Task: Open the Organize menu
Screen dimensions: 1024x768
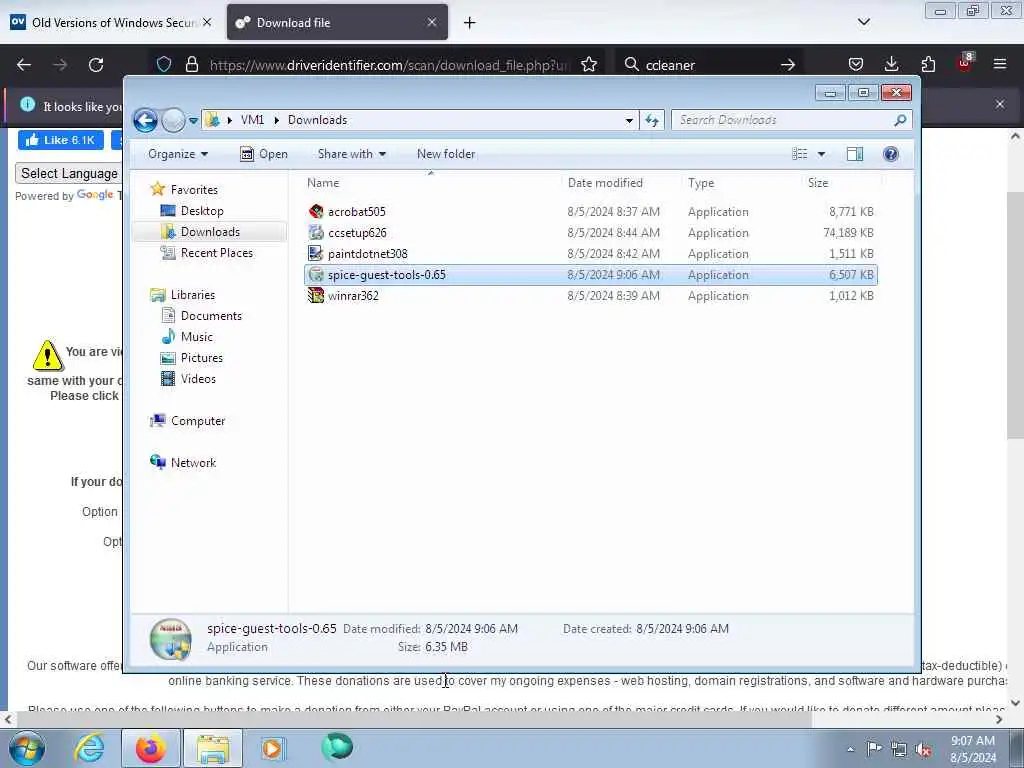Action: click(178, 154)
